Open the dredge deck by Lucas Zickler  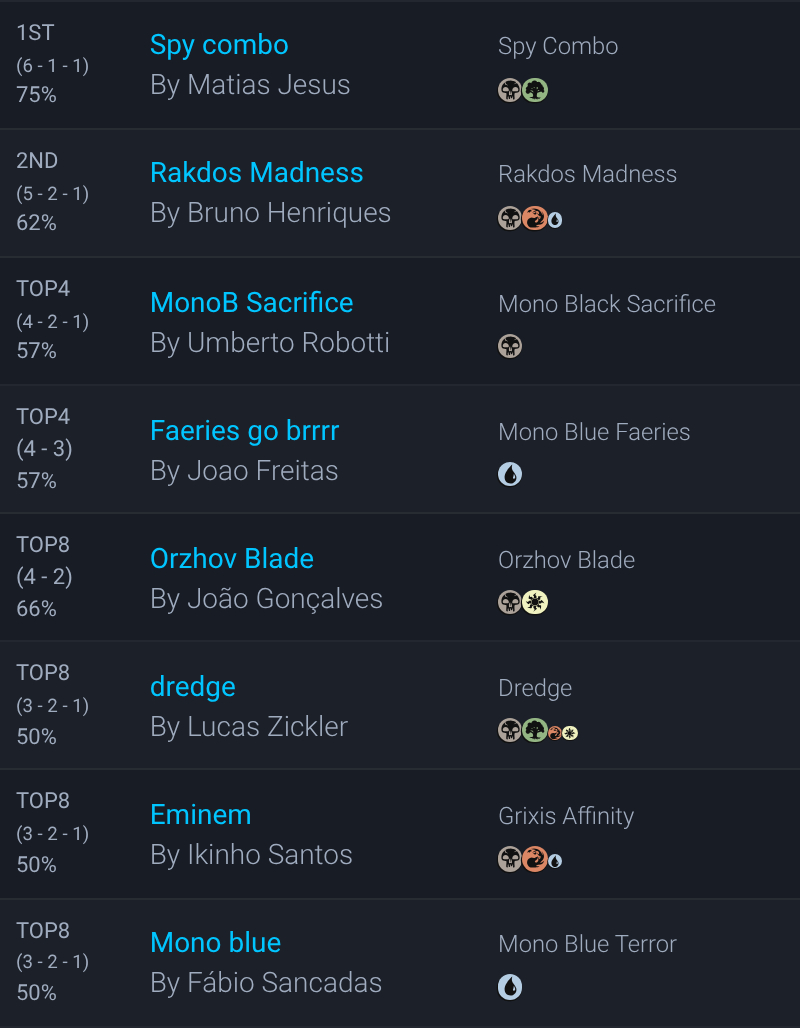(x=193, y=687)
